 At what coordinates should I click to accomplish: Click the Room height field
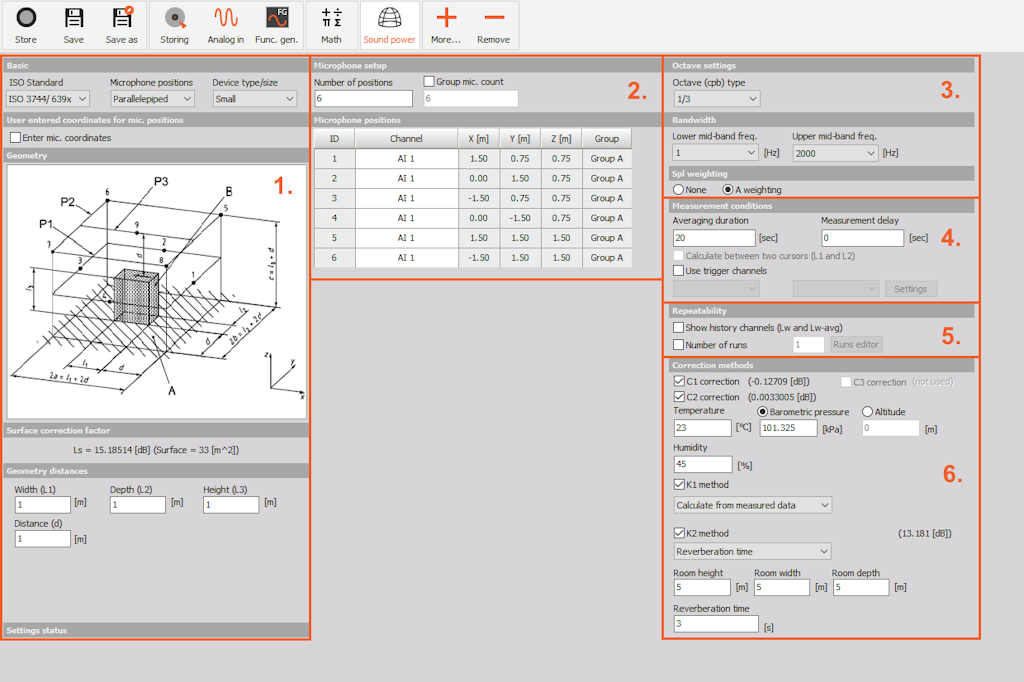pos(702,587)
